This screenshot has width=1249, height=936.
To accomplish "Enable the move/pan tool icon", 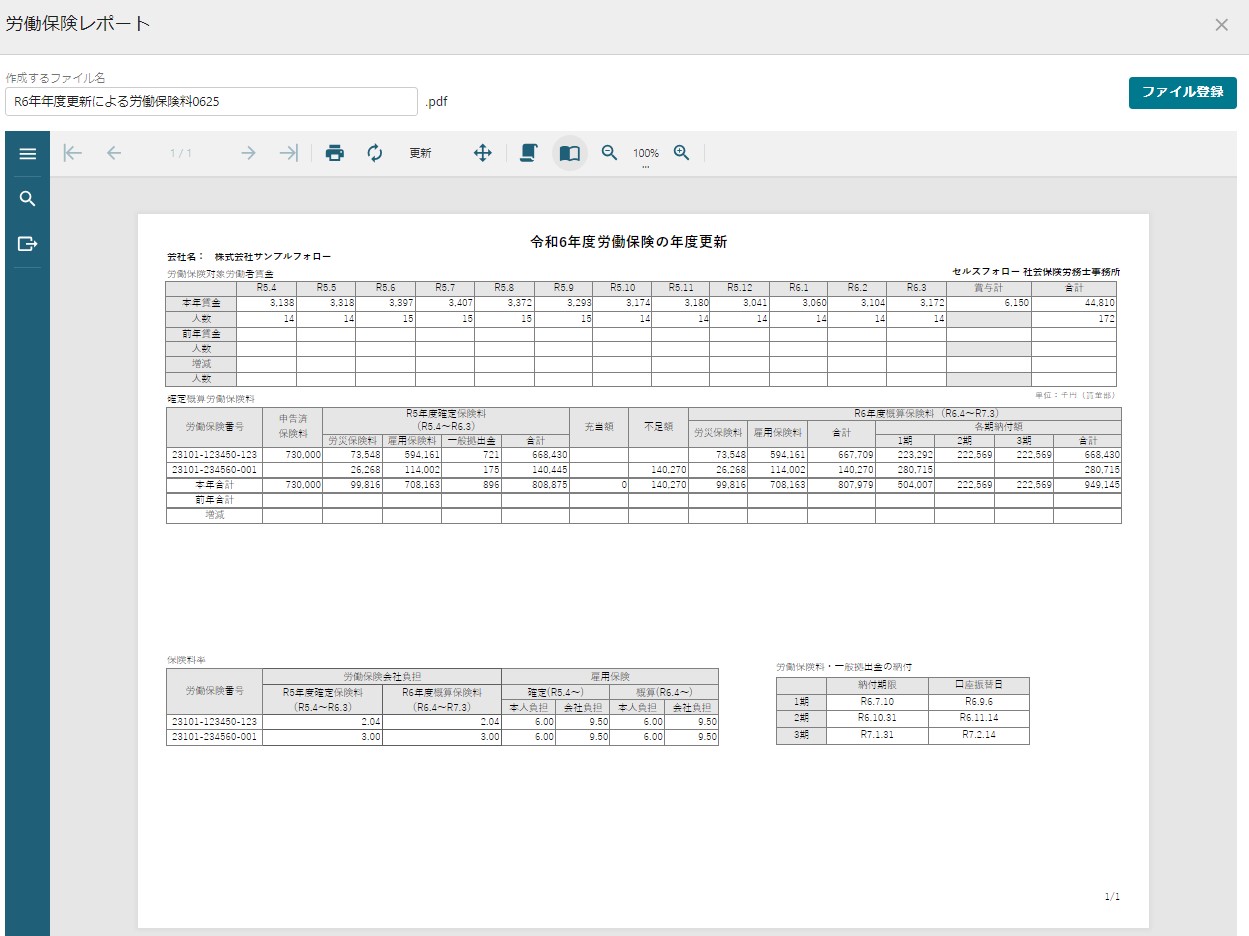I will click(x=482, y=153).
